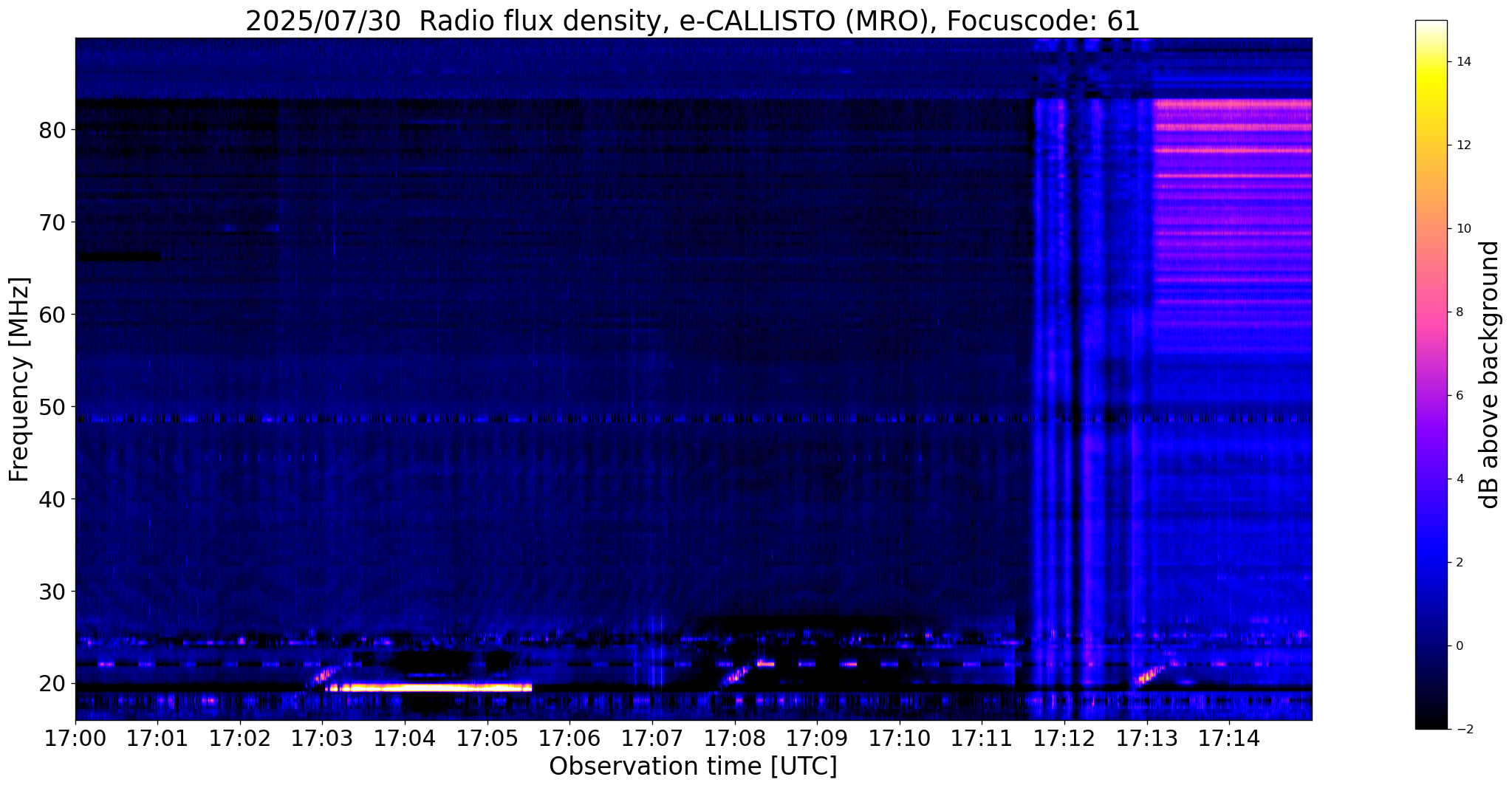Click the 'Frequency [MHz]' axis label
1512x788 pixels.
pyautogui.click(x=20, y=380)
